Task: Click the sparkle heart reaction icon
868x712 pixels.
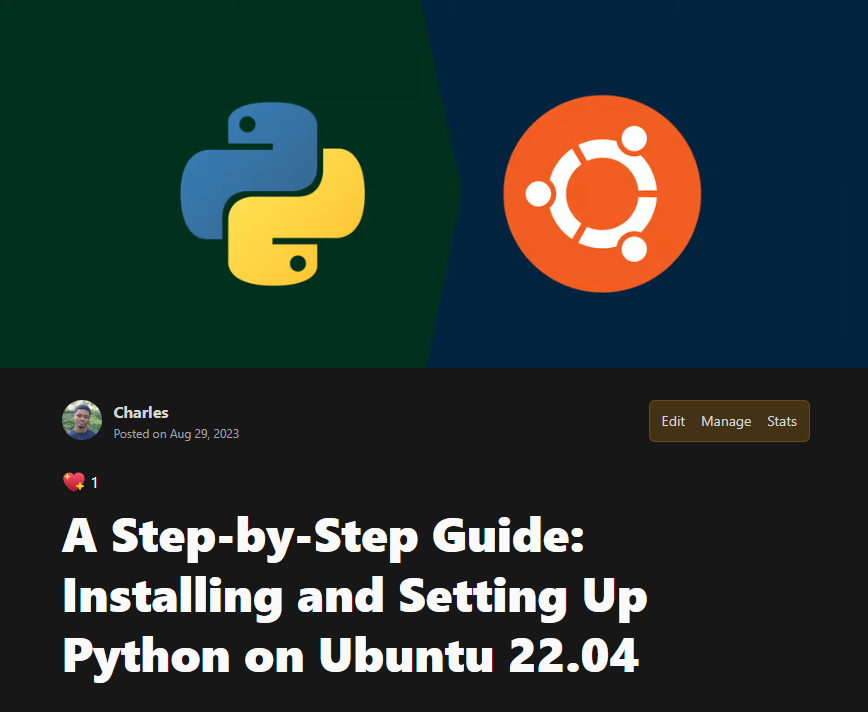Action: 74,482
